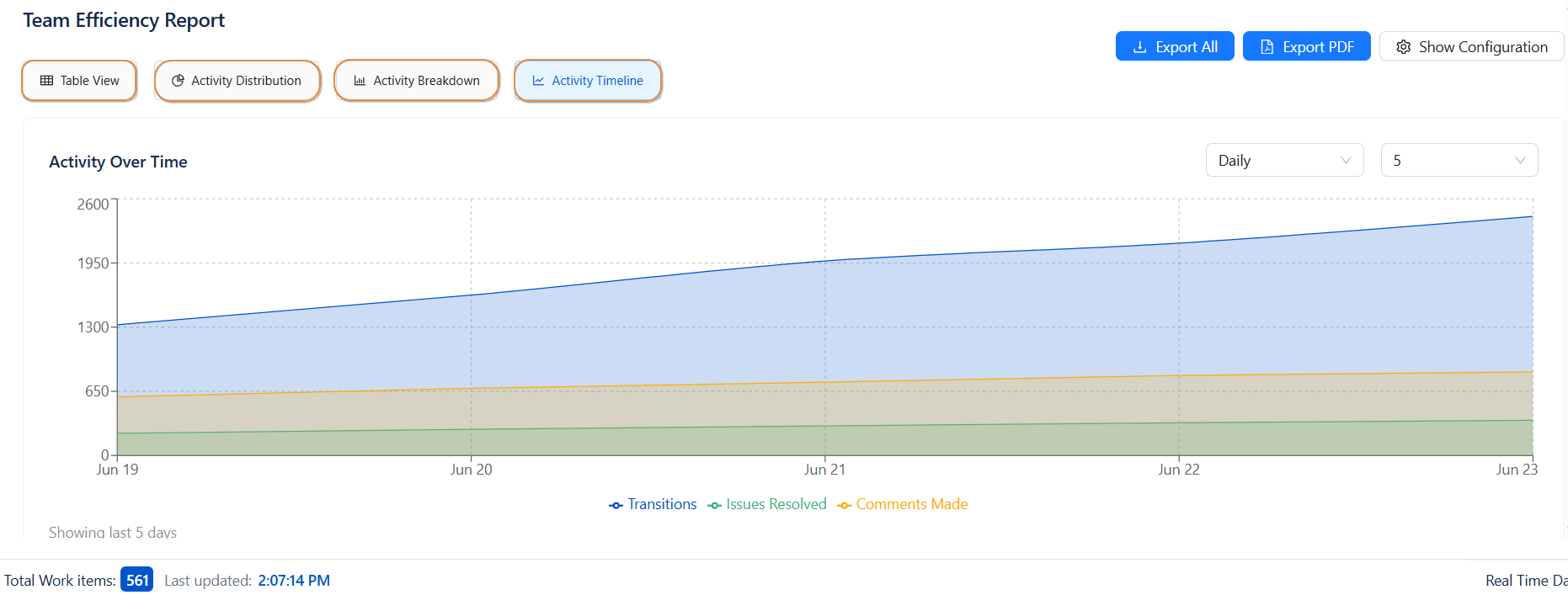Click the pie chart icon in Activity Distribution

pos(178,81)
